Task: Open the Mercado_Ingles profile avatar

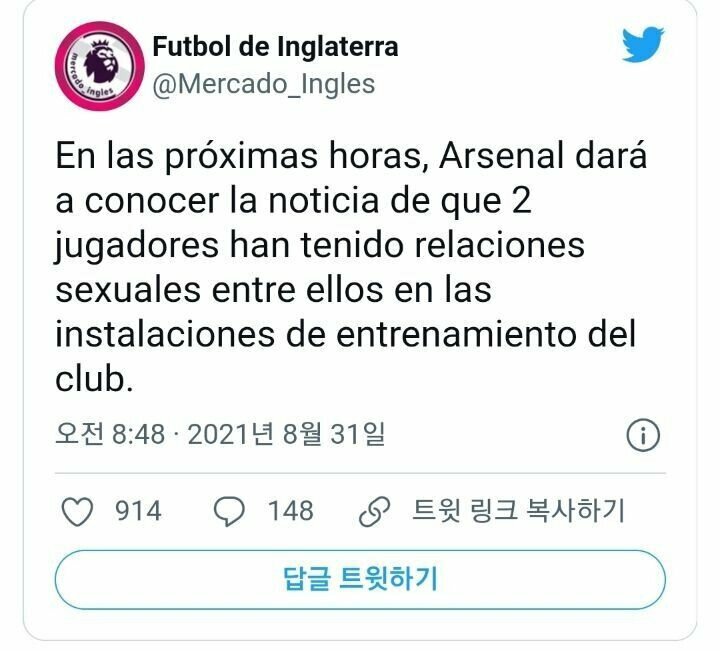Action: [x=100, y=66]
